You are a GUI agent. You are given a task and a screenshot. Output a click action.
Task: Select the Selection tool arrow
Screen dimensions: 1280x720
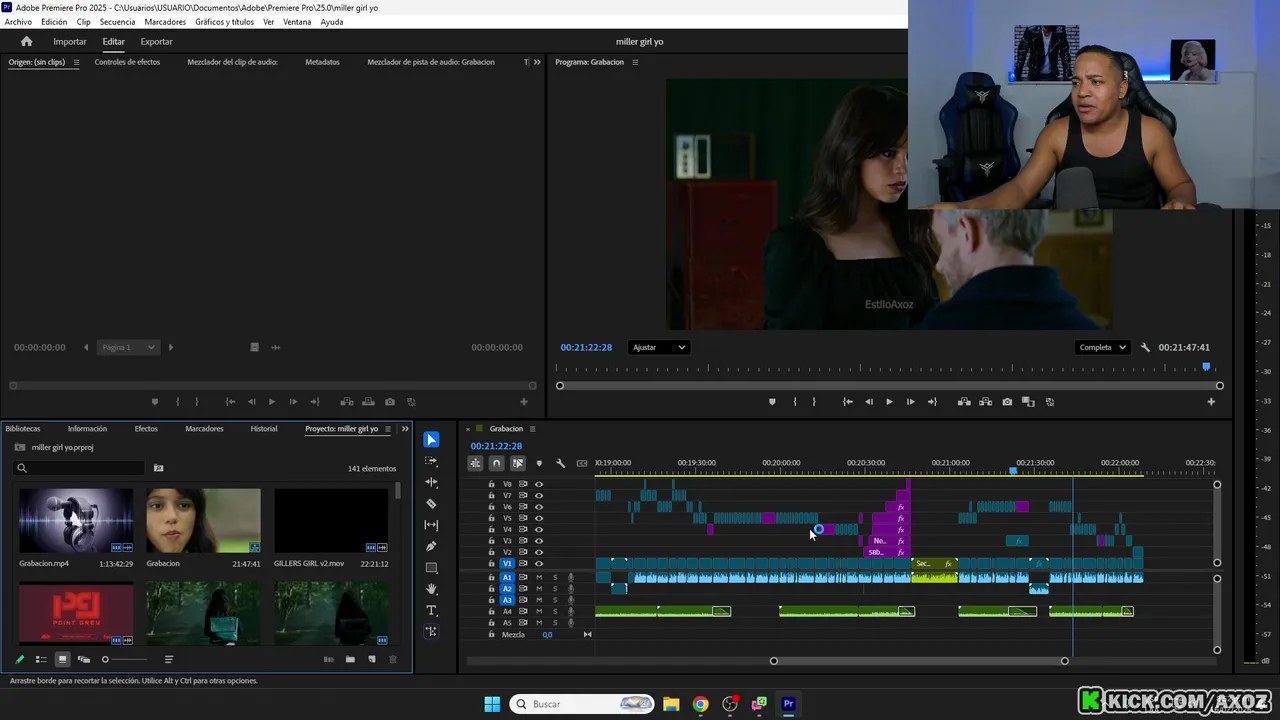(431, 440)
